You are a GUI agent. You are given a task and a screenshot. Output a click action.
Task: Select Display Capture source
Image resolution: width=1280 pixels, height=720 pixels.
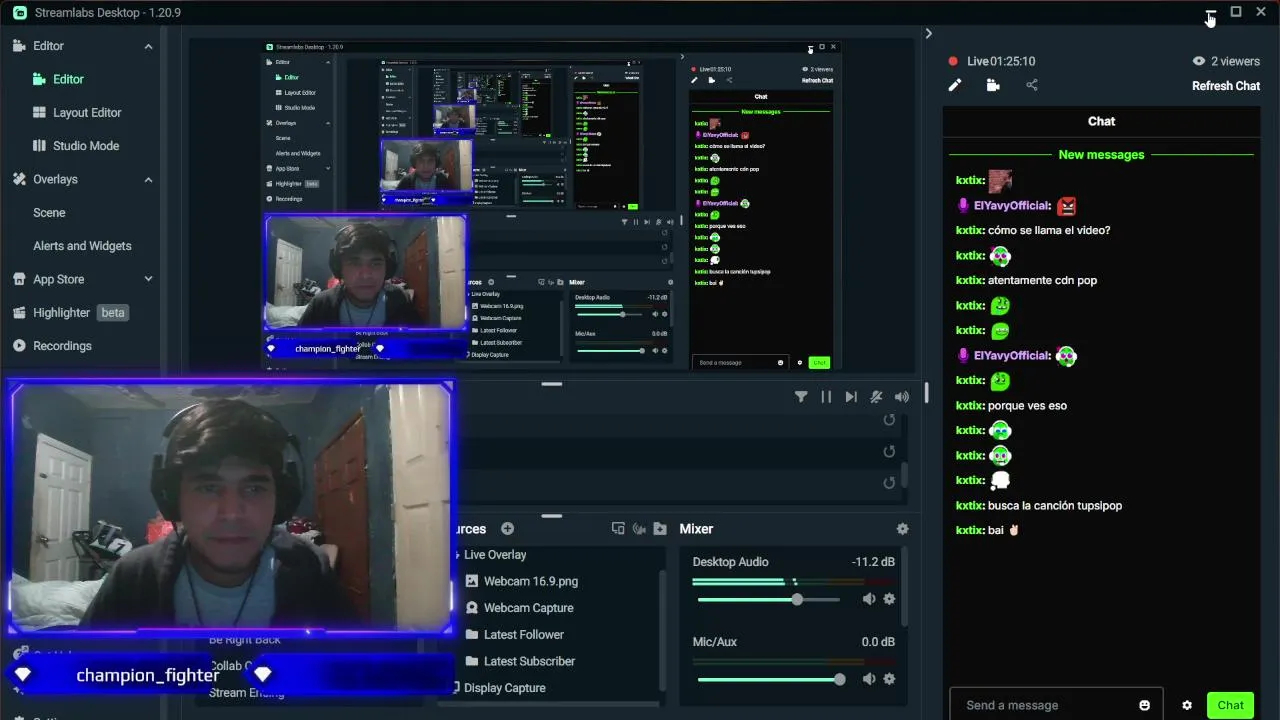(x=504, y=688)
